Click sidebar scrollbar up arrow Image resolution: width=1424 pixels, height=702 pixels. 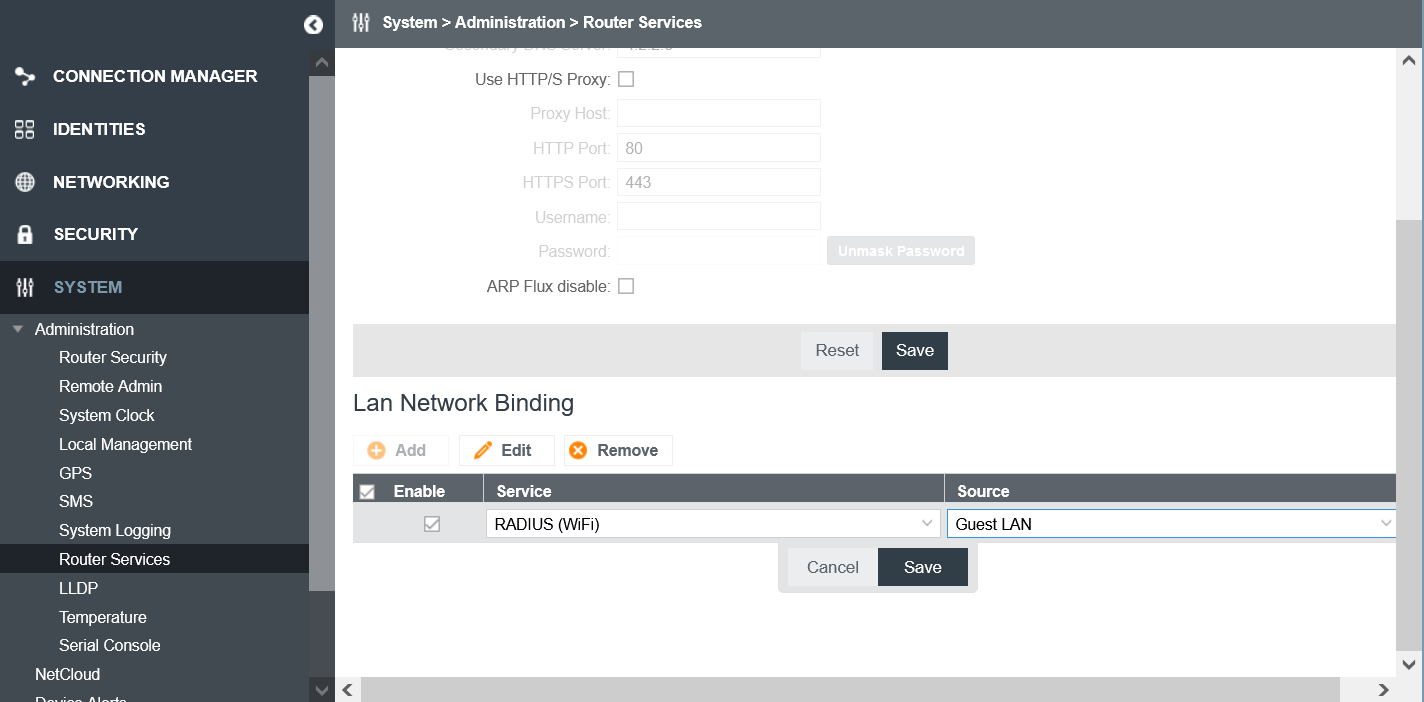tap(322, 62)
